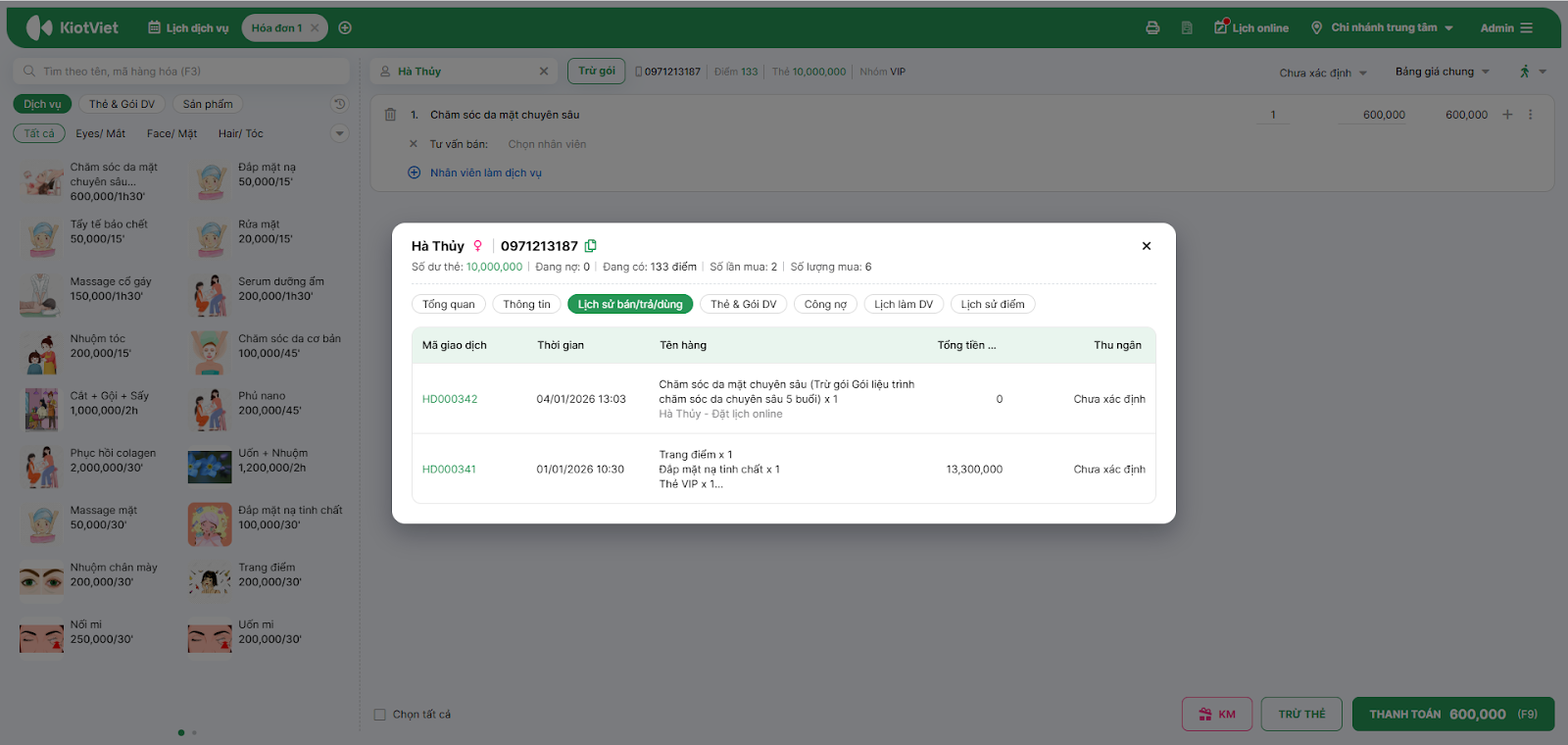The image size is (1568, 745).
Task: Delete the Chăm sóc da mặt line item
Action: 390,115
